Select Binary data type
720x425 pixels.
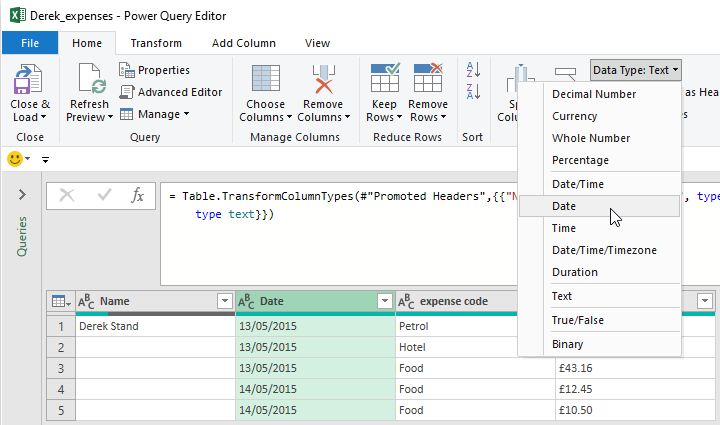[x=599, y=344]
